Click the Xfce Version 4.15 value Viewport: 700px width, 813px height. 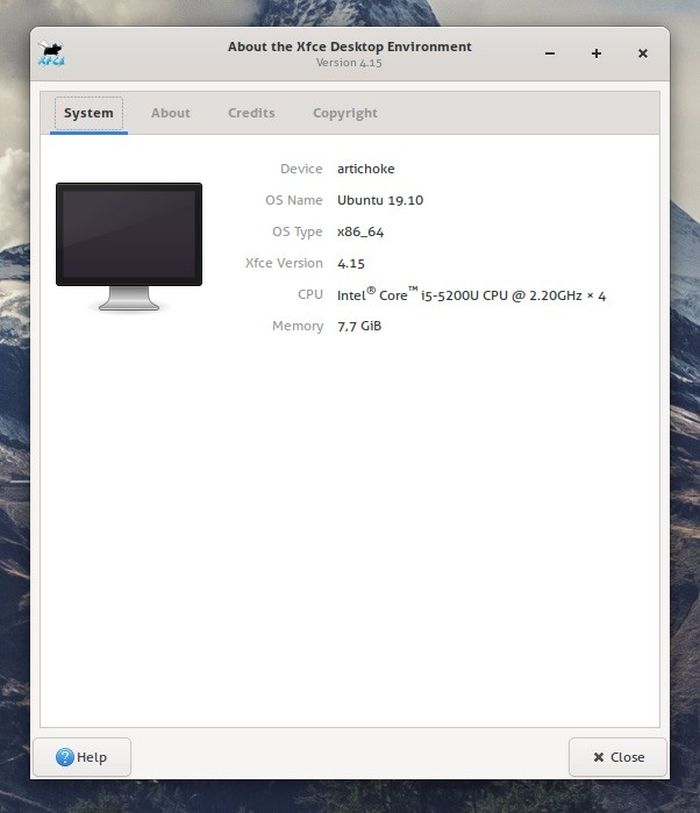point(351,263)
